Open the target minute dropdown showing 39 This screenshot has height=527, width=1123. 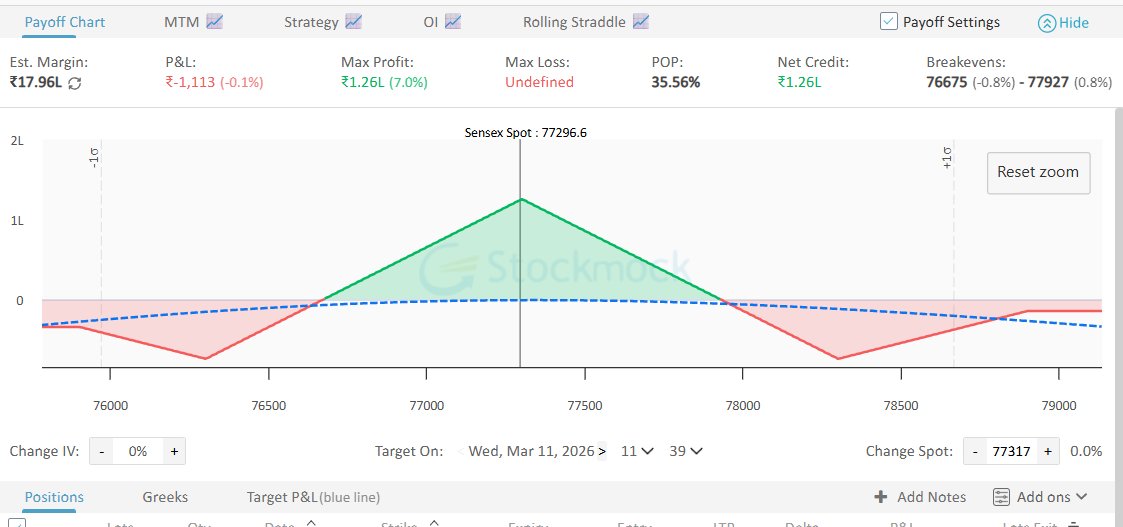click(x=685, y=451)
